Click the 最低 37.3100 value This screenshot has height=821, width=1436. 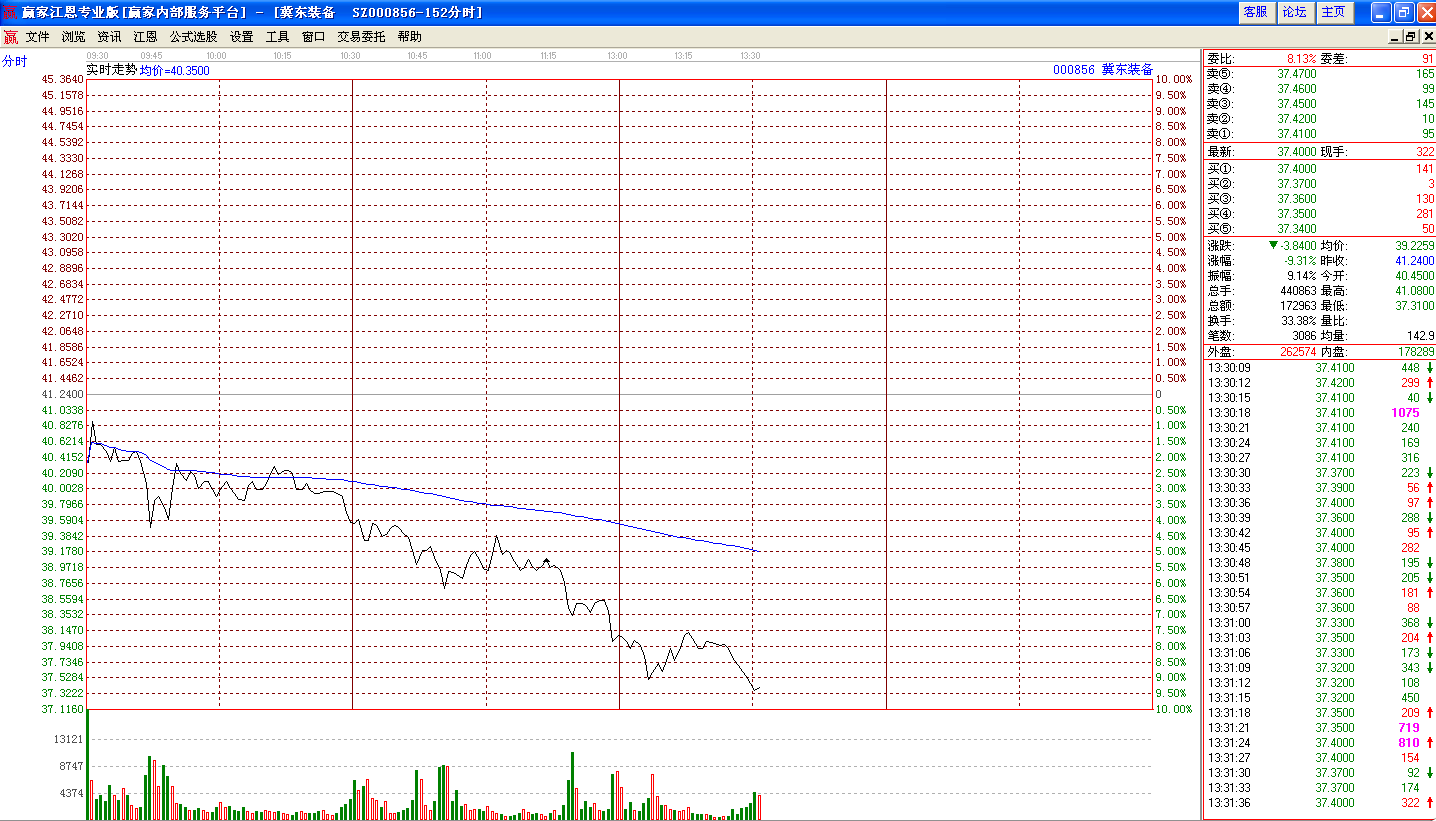(x=1415, y=306)
